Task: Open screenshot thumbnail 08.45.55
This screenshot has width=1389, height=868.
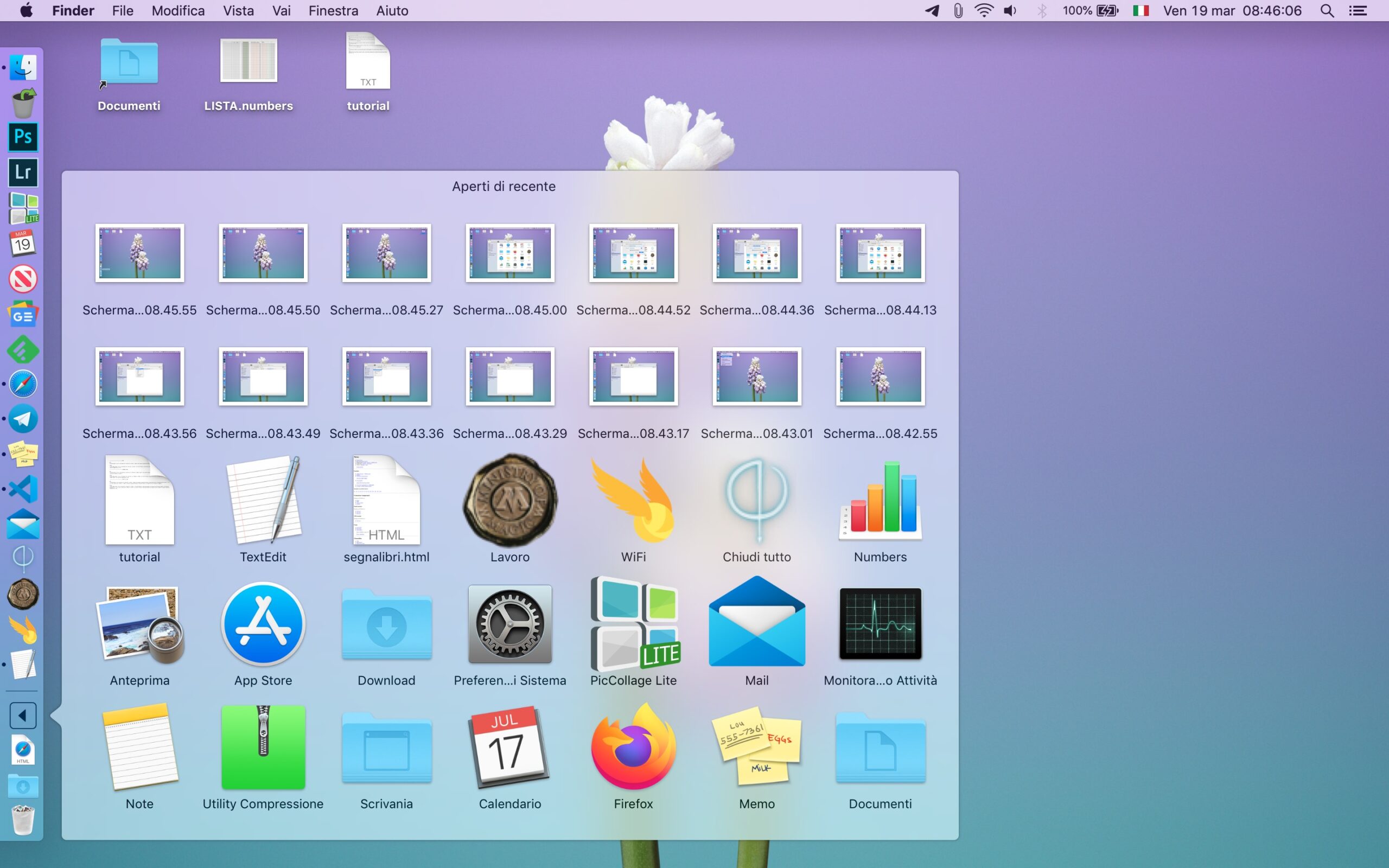Action: click(x=139, y=253)
